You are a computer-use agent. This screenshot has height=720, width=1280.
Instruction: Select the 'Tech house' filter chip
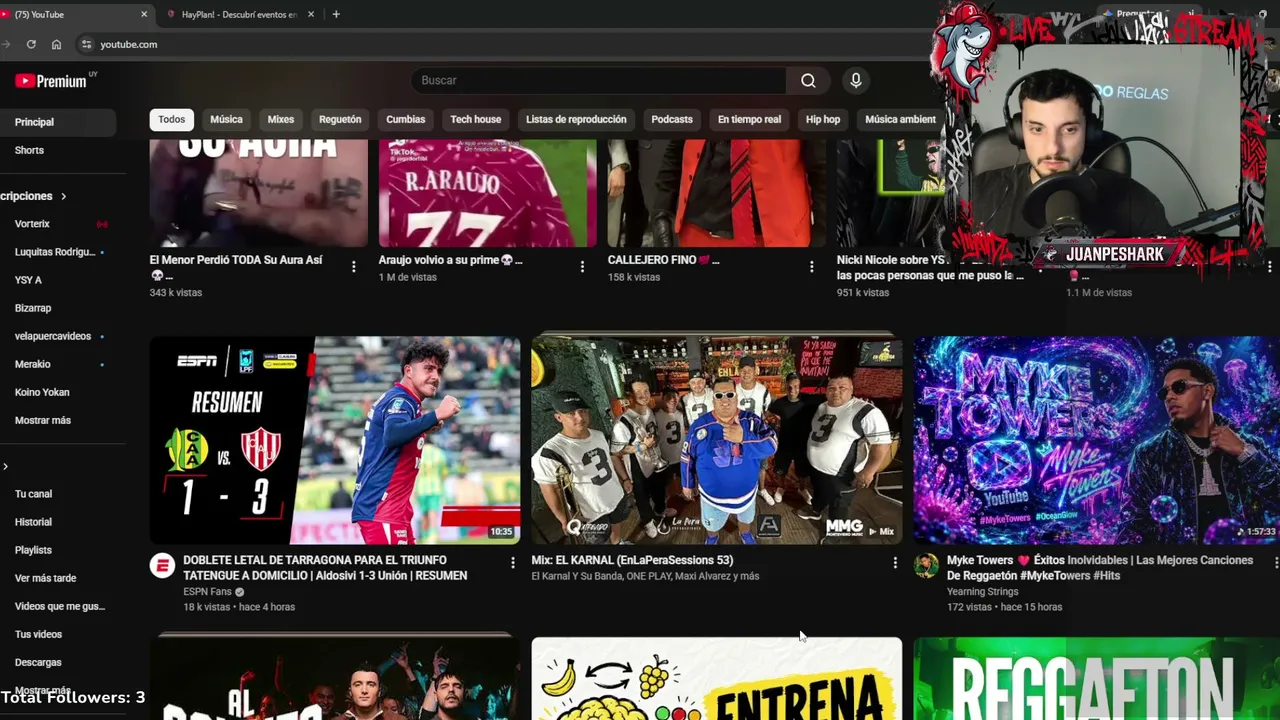[x=476, y=119]
